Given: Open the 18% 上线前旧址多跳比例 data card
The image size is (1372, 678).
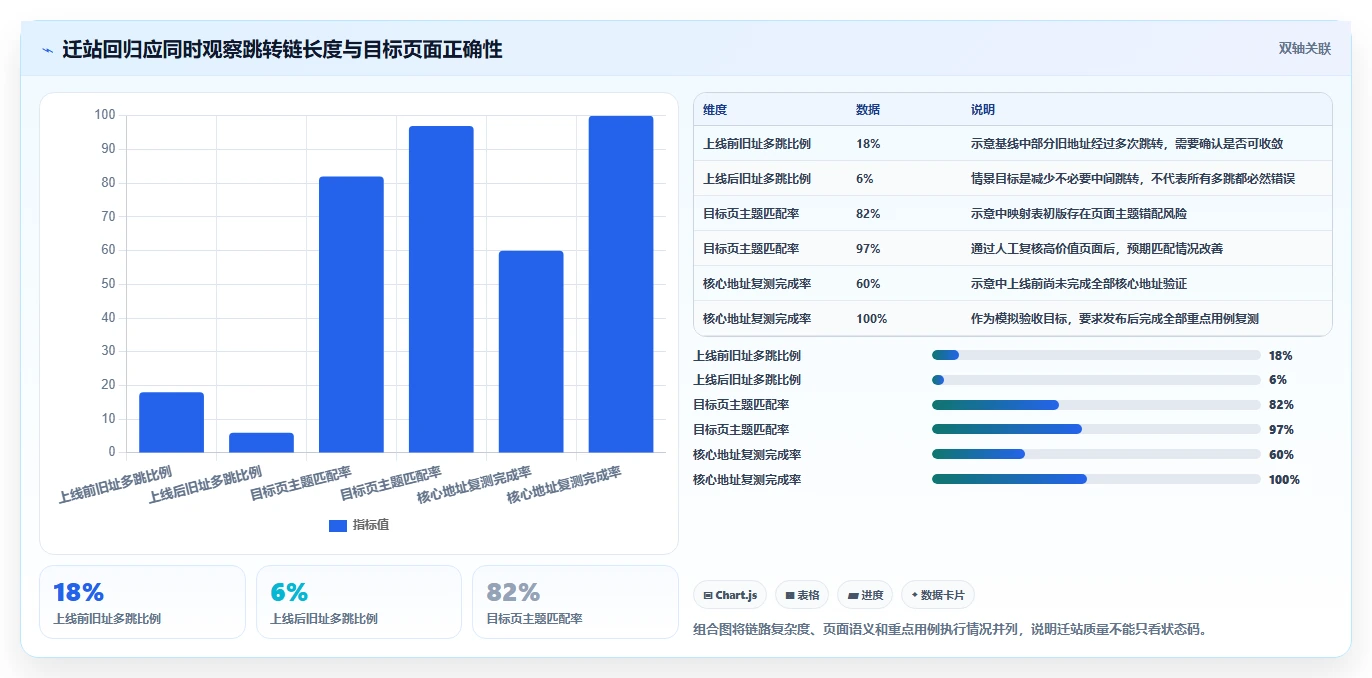Looking at the screenshot, I should (x=142, y=602).
